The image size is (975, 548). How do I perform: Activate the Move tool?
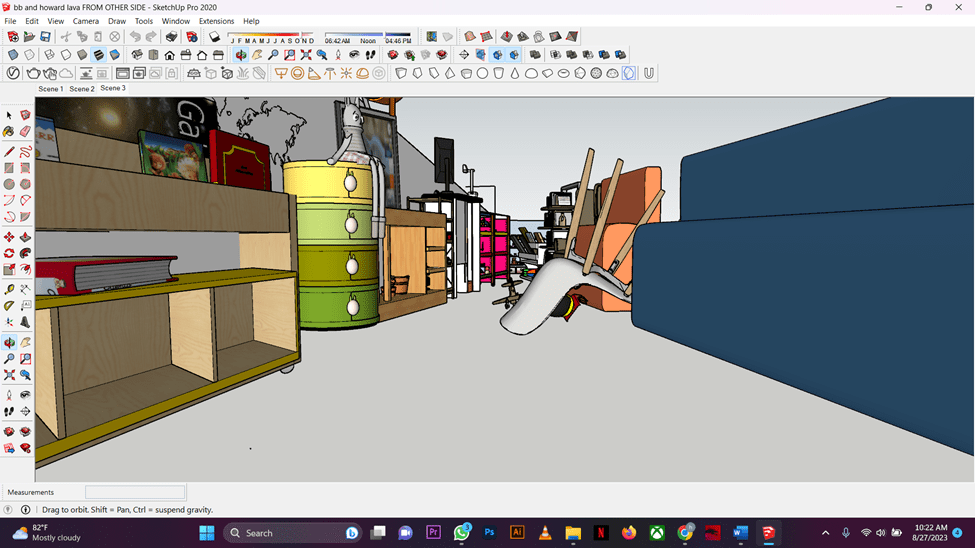point(9,238)
